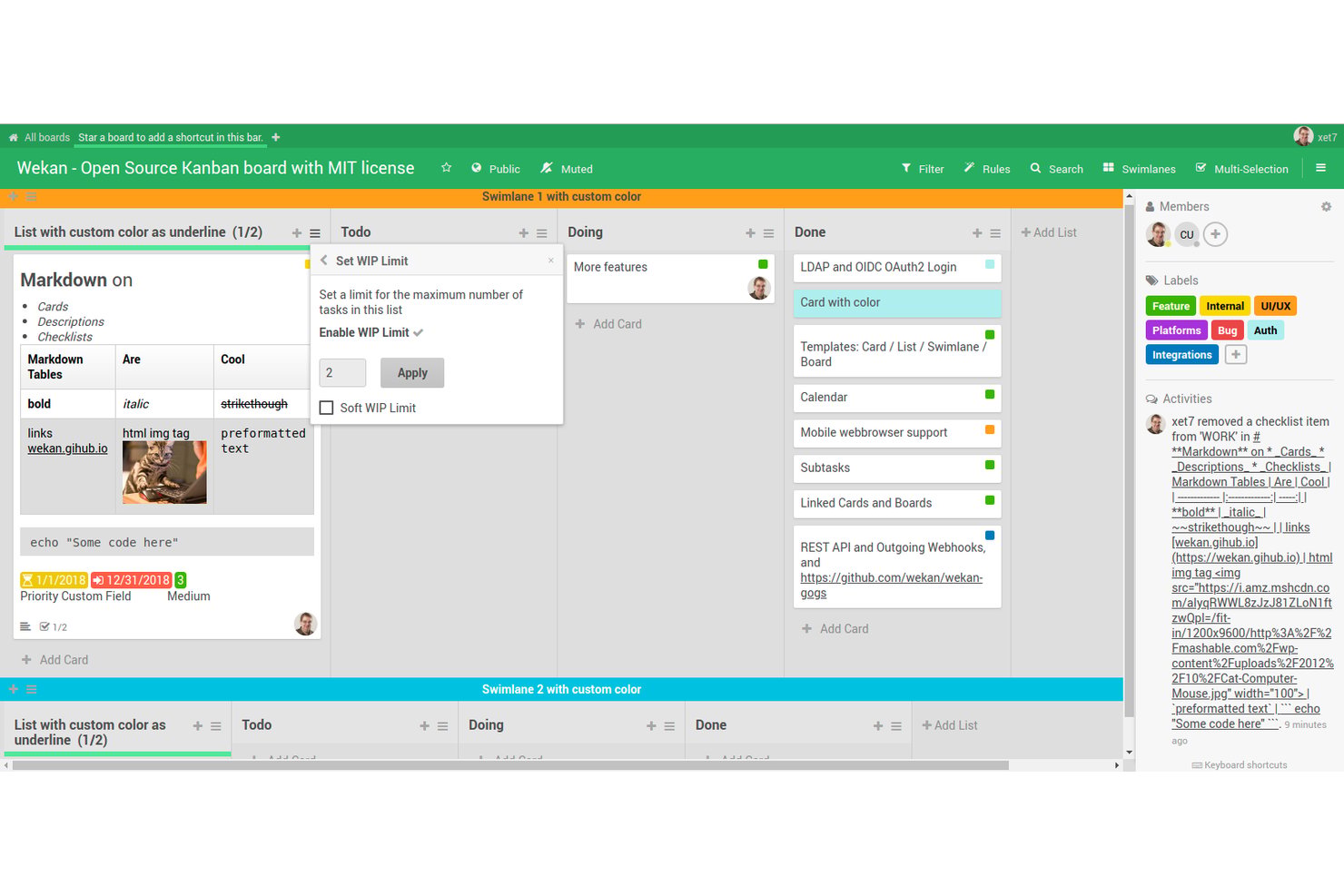Open Done list menu in Swimlane 1
The image size is (1344, 896).
pyautogui.click(x=996, y=233)
